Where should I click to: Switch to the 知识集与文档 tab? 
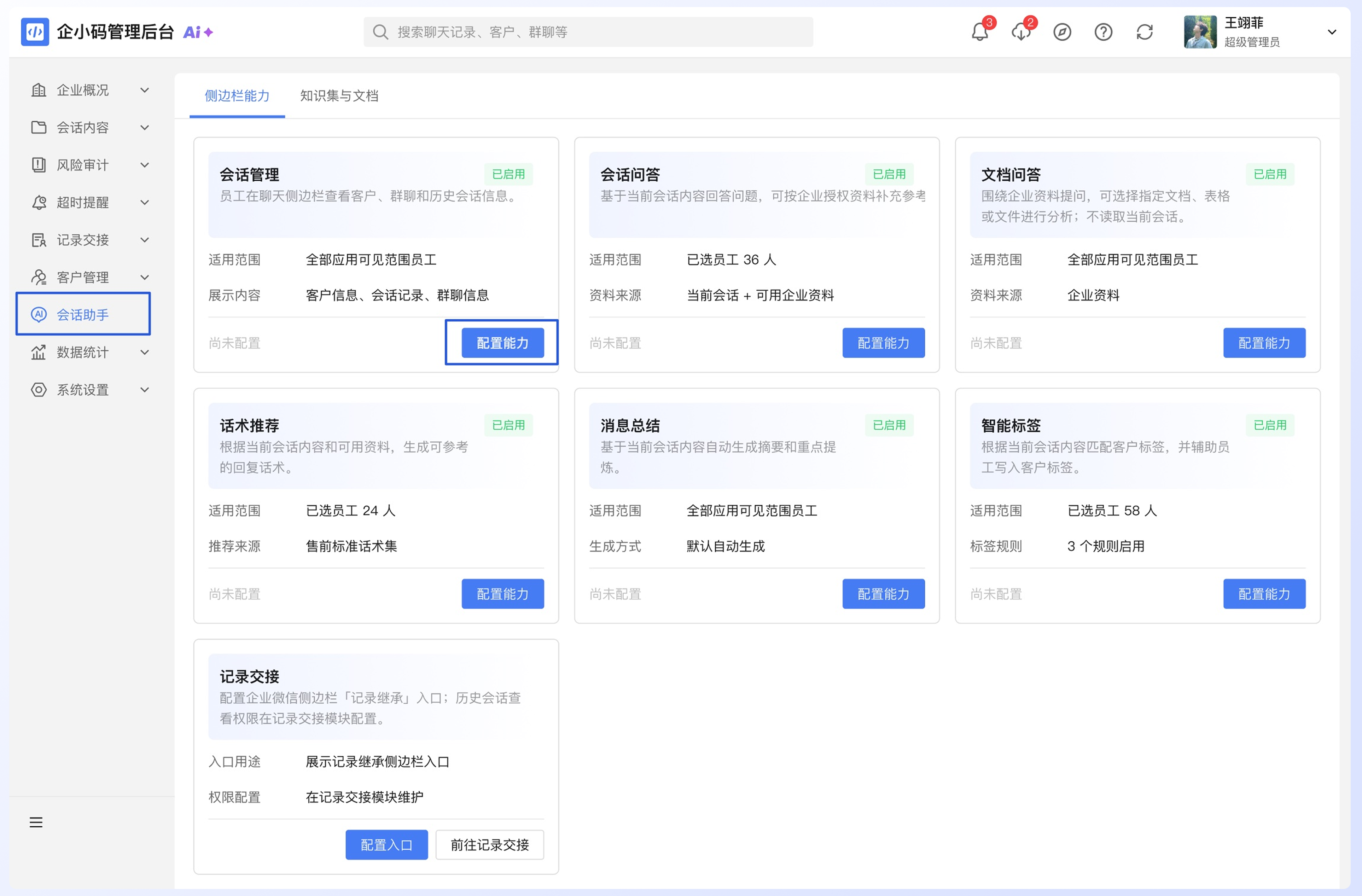339,95
